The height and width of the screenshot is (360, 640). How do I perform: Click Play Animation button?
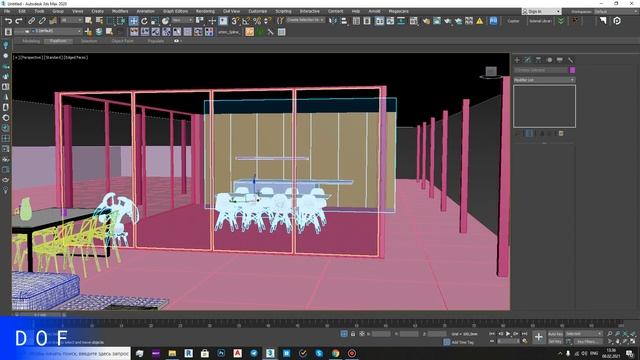click(x=508, y=334)
